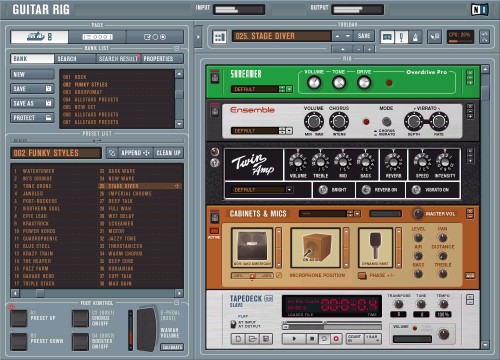
Task: Open the Ensemble DEFAULT preset dropdown
Action: [x=289, y=131]
